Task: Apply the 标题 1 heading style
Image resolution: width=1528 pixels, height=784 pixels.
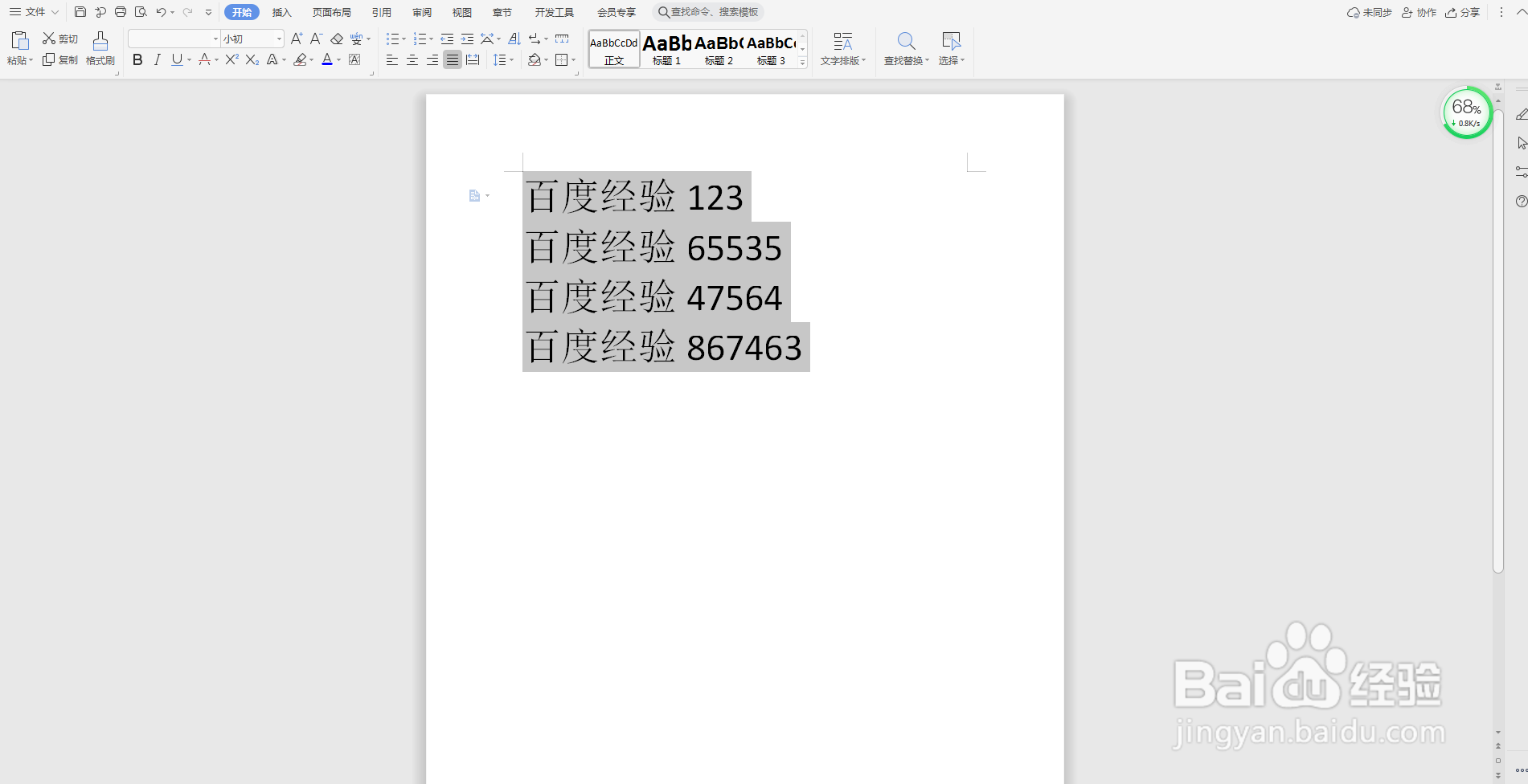Action: point(667,50)
